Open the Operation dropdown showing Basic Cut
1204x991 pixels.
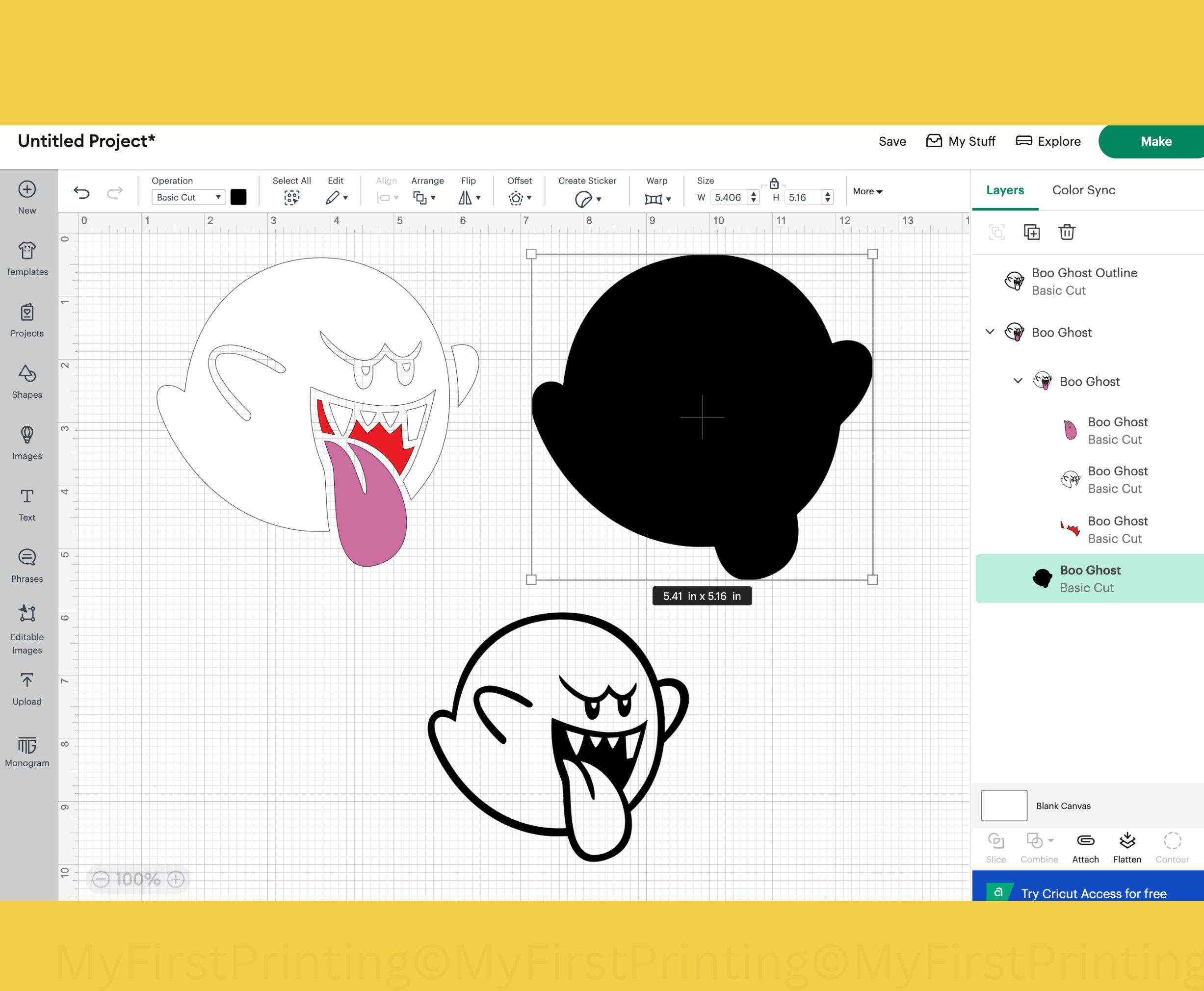click(188, 197)
